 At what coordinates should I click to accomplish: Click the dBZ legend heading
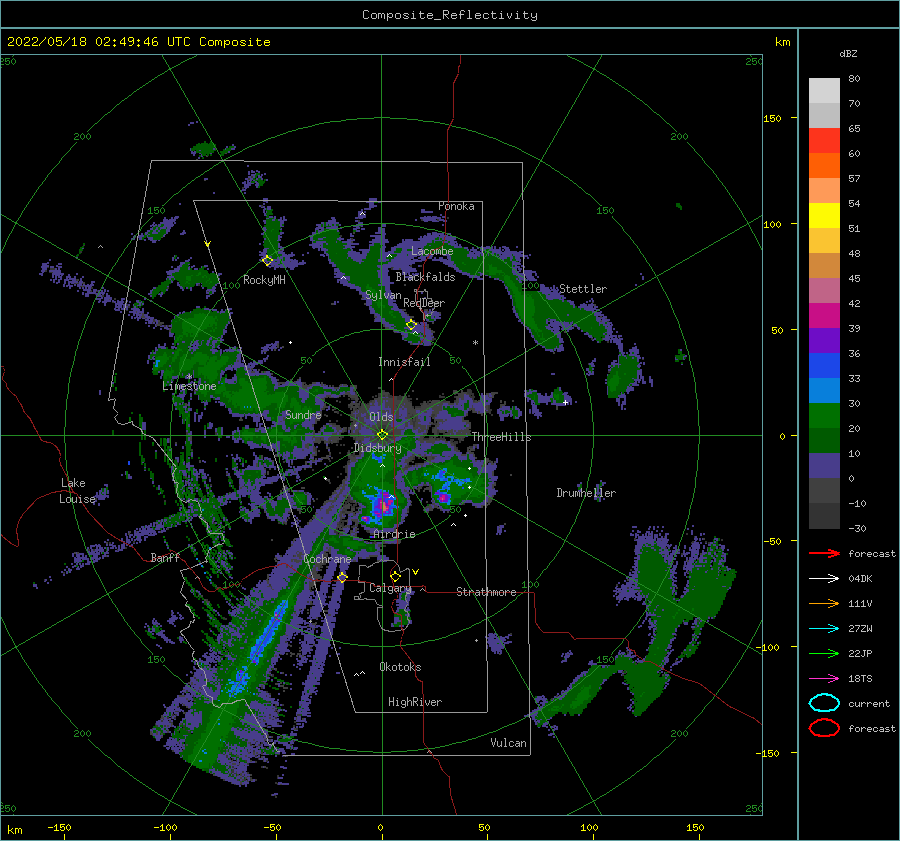click(848, 54)
